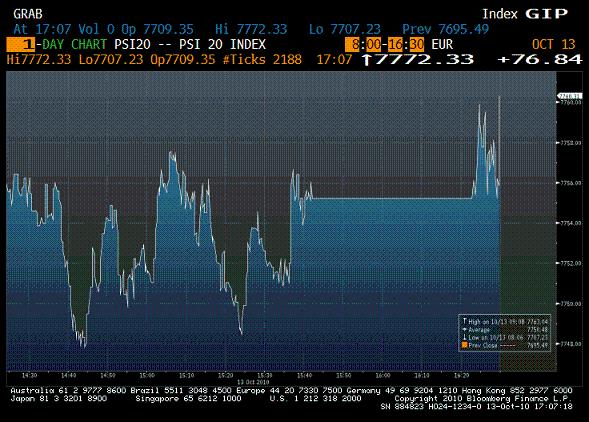Viewport: 589px width, 422px height.
Task: Click the current-price tag on the y-axis
Action: [x=569, y=96]
